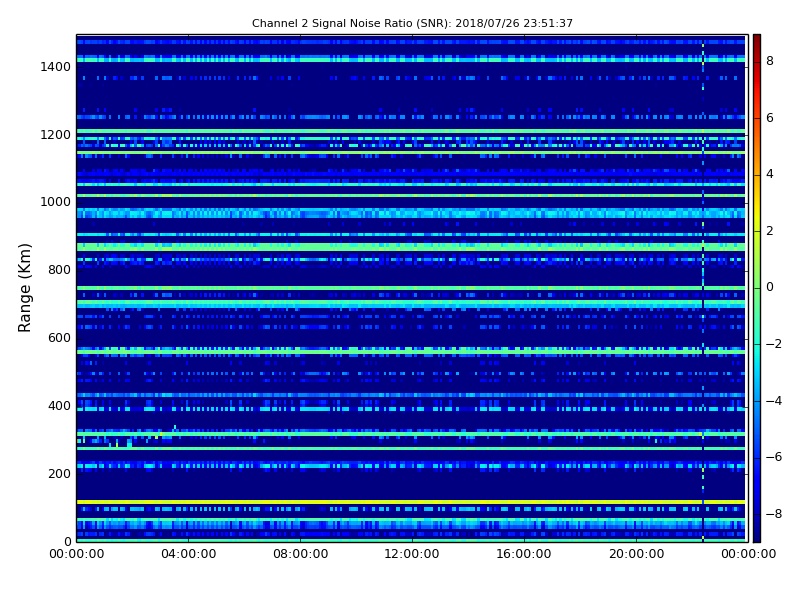The height and width of the screenshot is (600, 800).
Task: Click the colorbar label −6
Action: 774,457
